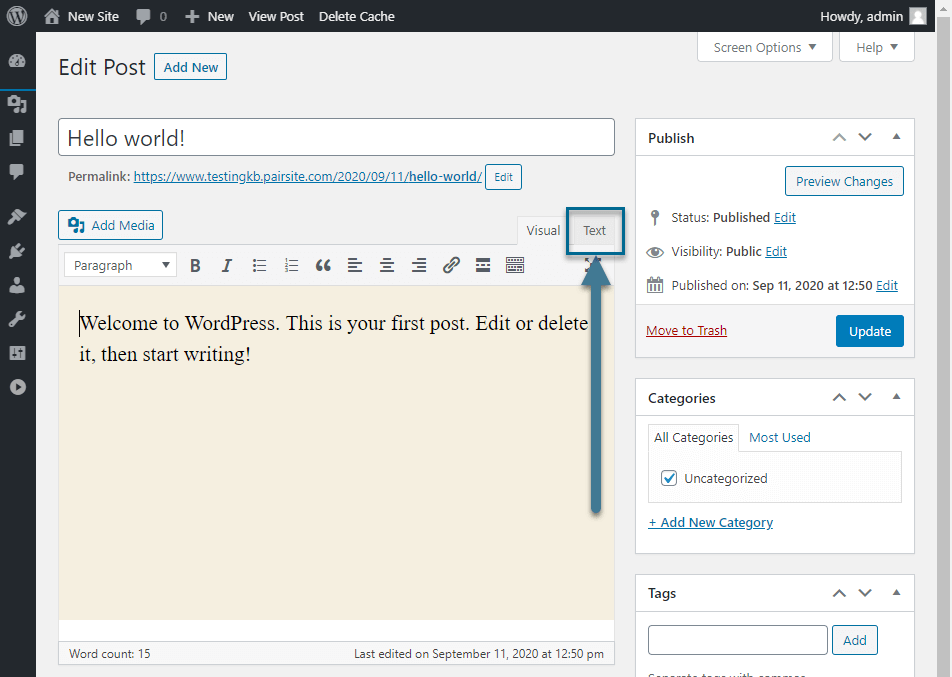
Task: Collapse the Categories panel
Action: 896,396
